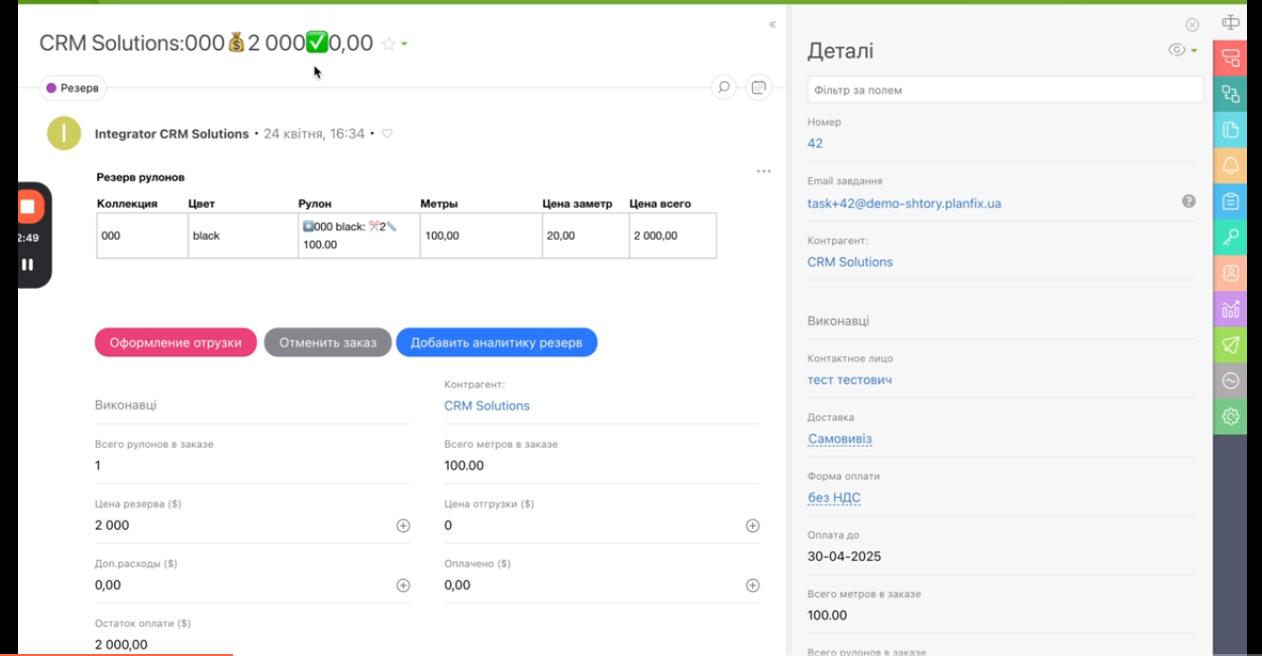
Task: Open three-dots menu of comment
Action: pyautogui.click(x=764, y=171)
